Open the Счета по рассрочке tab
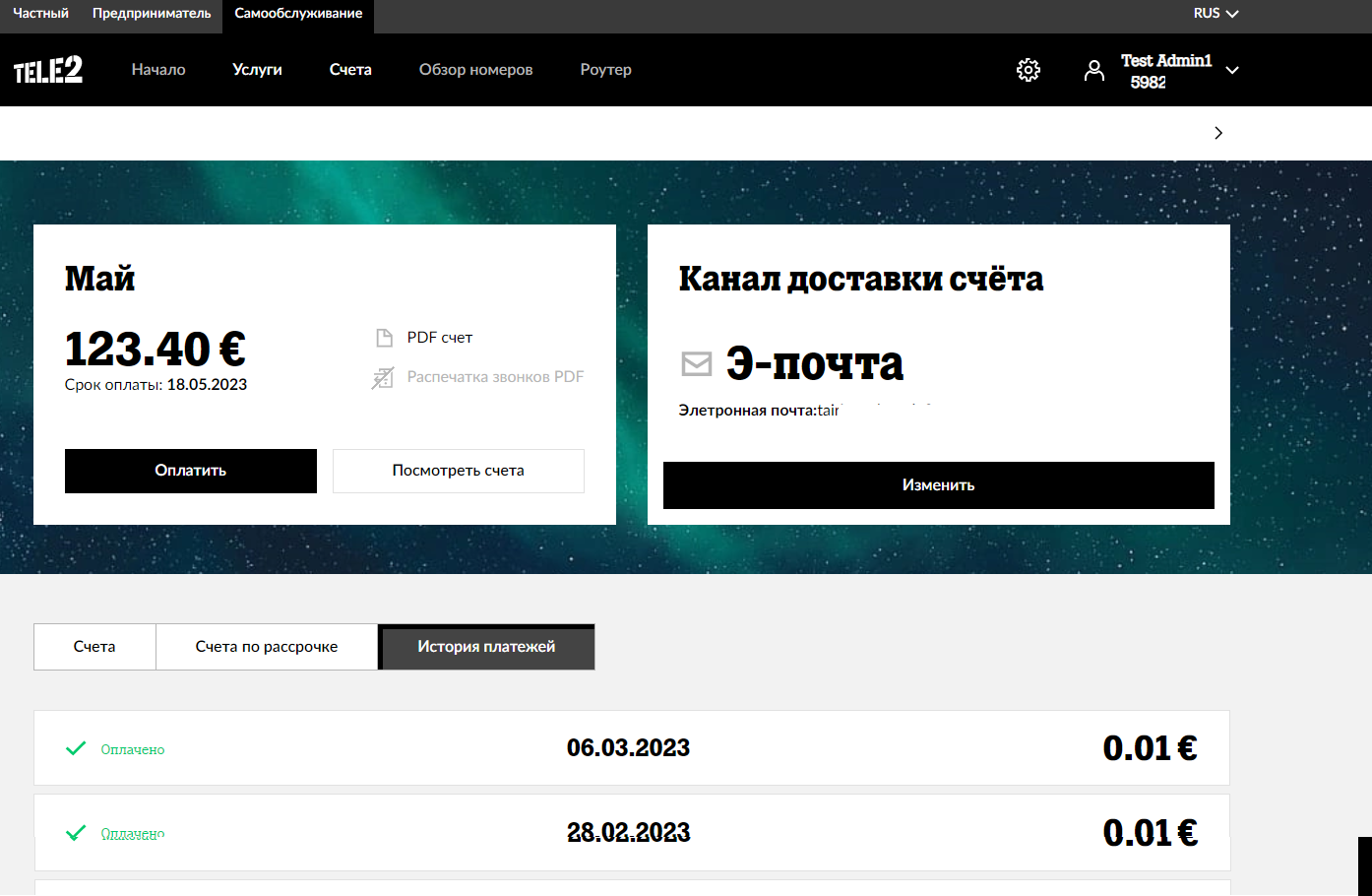This screenshot has height=896, width=1372. click(267, 647)
